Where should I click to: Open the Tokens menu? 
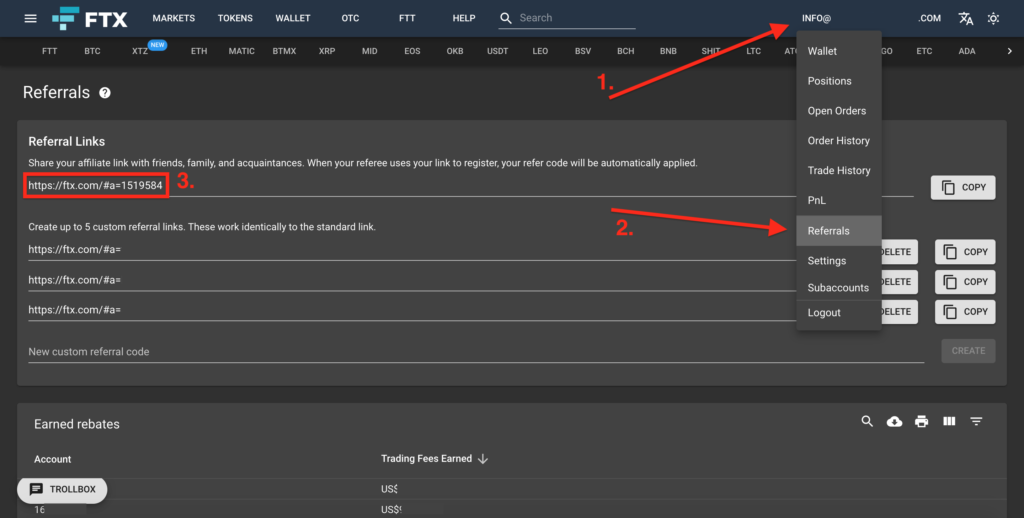tap(235, 18)
